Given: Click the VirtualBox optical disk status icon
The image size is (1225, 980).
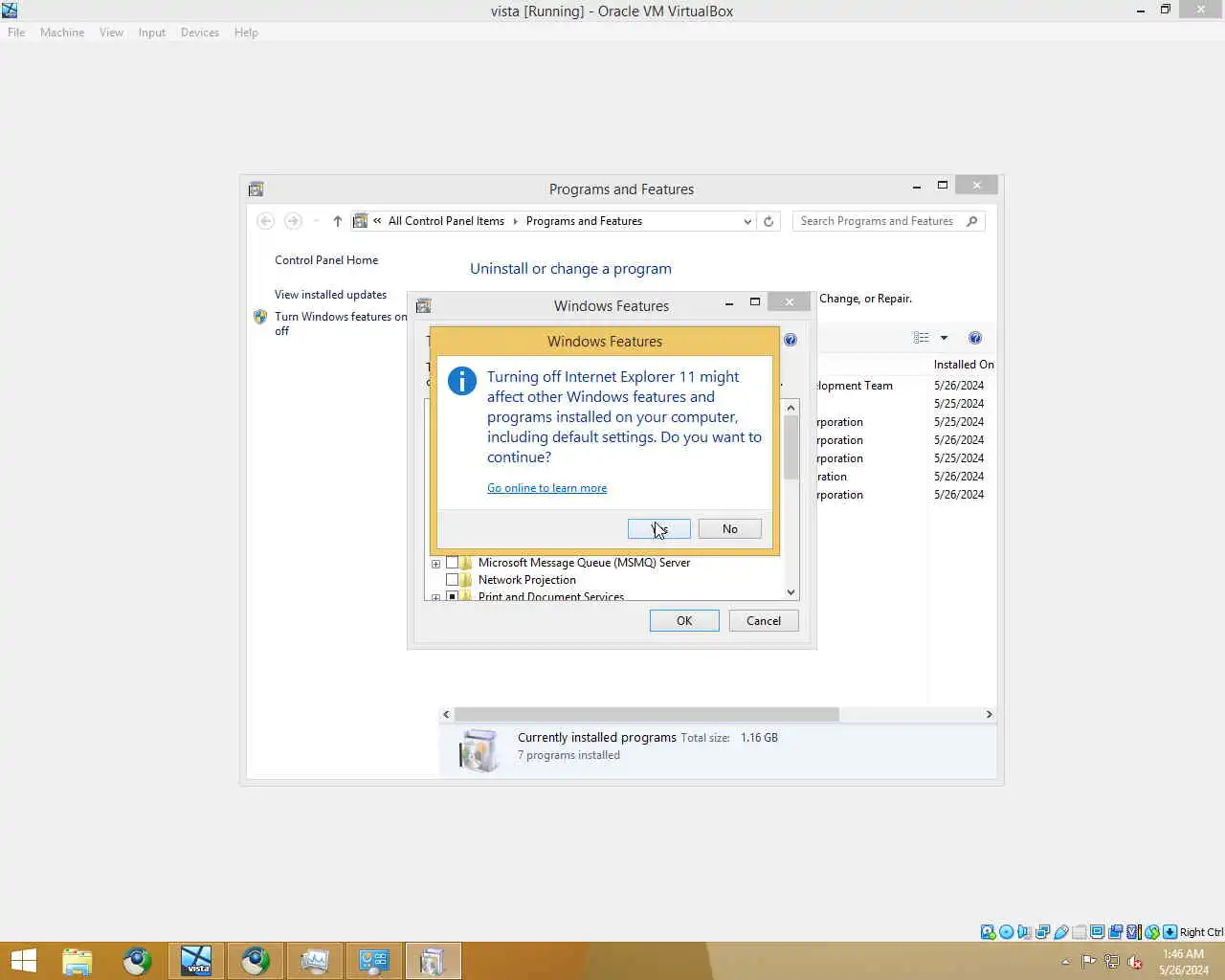Looking at the screenshot, I should pyautogui.click(x=1006, y=932).
